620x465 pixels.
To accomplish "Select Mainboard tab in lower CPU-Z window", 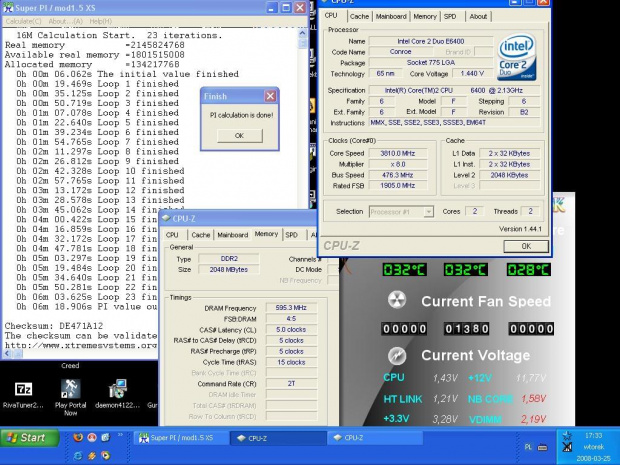I will point(232,234).
